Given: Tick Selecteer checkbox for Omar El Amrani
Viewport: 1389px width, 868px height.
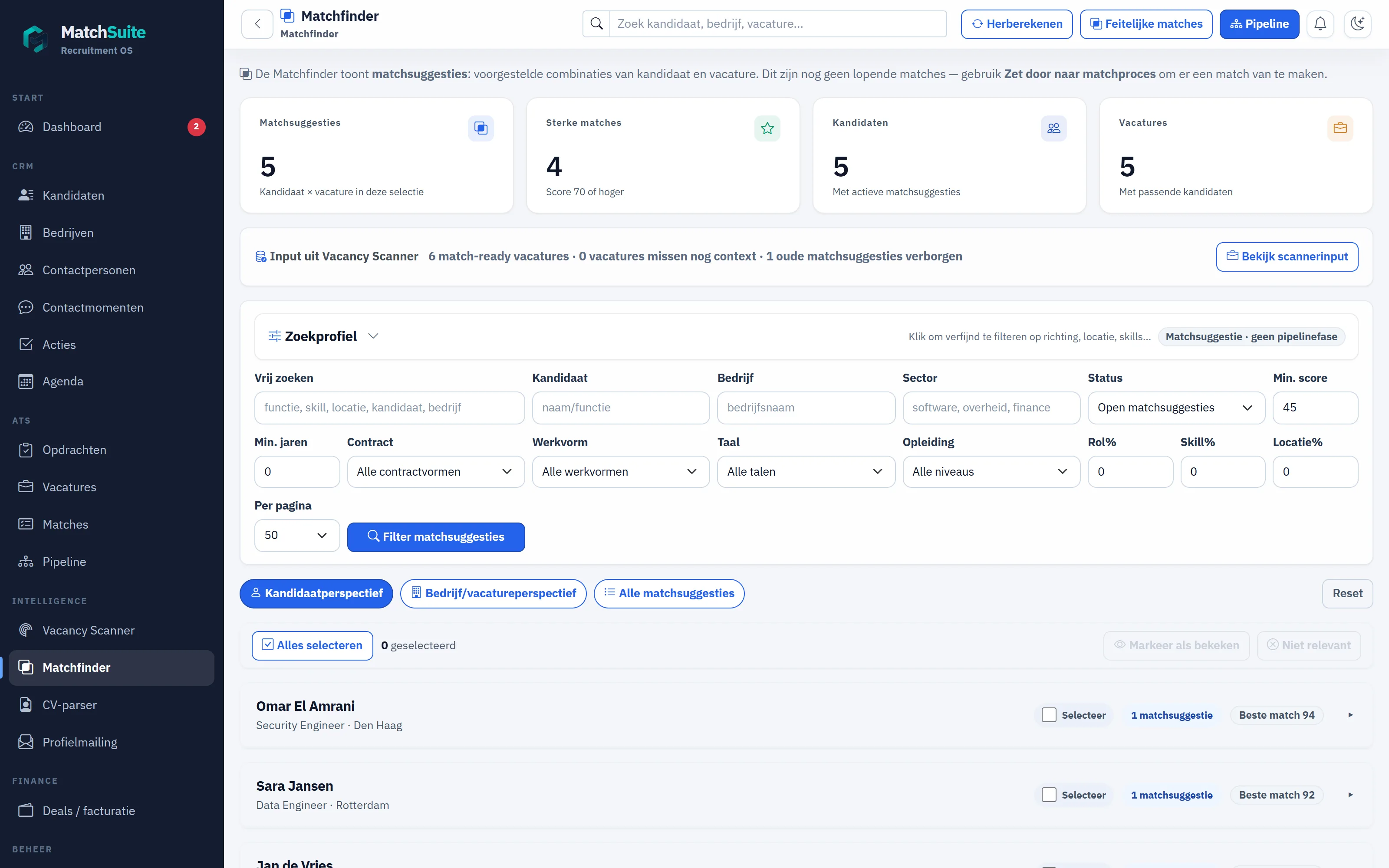Looking at the screenshot, I should [x=1049, y=715].
